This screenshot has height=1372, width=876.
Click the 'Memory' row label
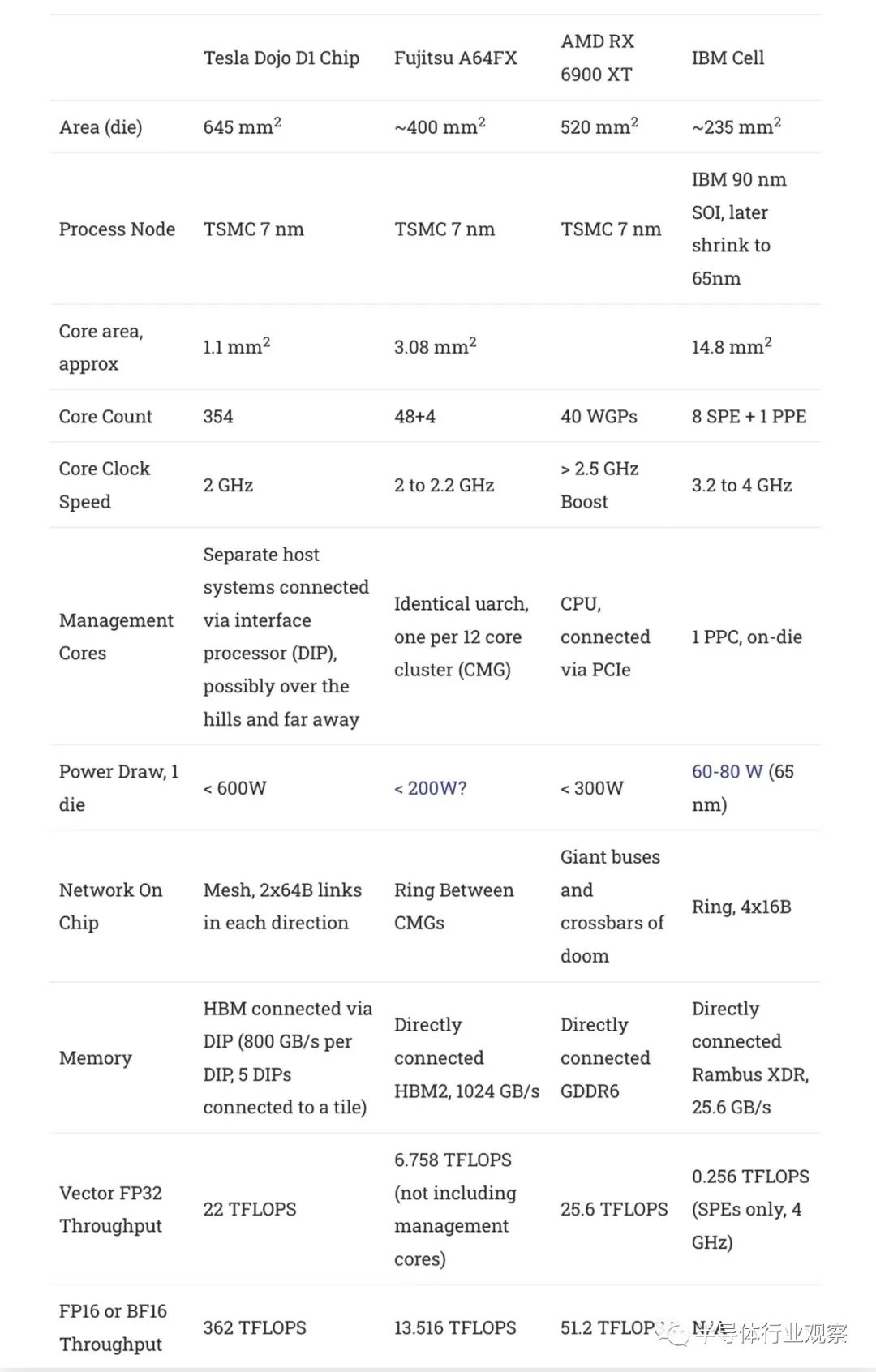95,1058
